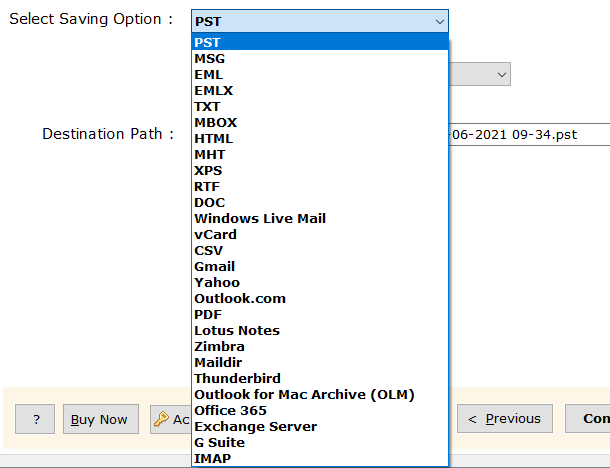Image resolution: width=610 pixels, height=468 pixels.
Task: Select EMLX format from the list
Action: [320, 90]
